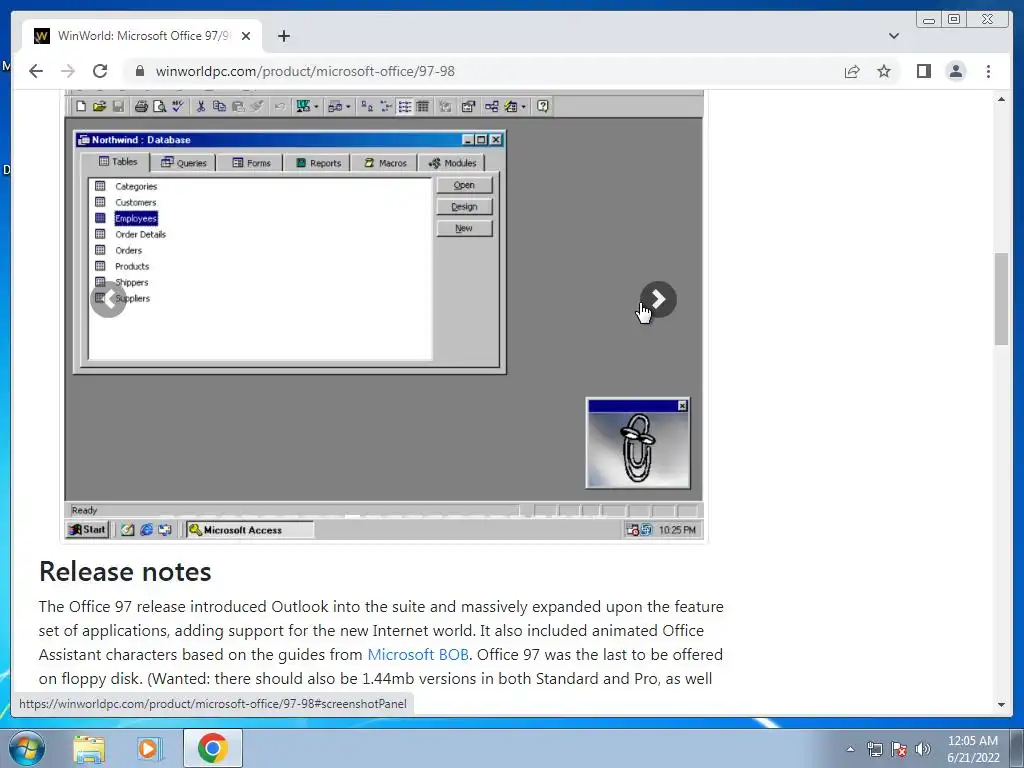Click the Small Icons view button

[x=386, y=106]
